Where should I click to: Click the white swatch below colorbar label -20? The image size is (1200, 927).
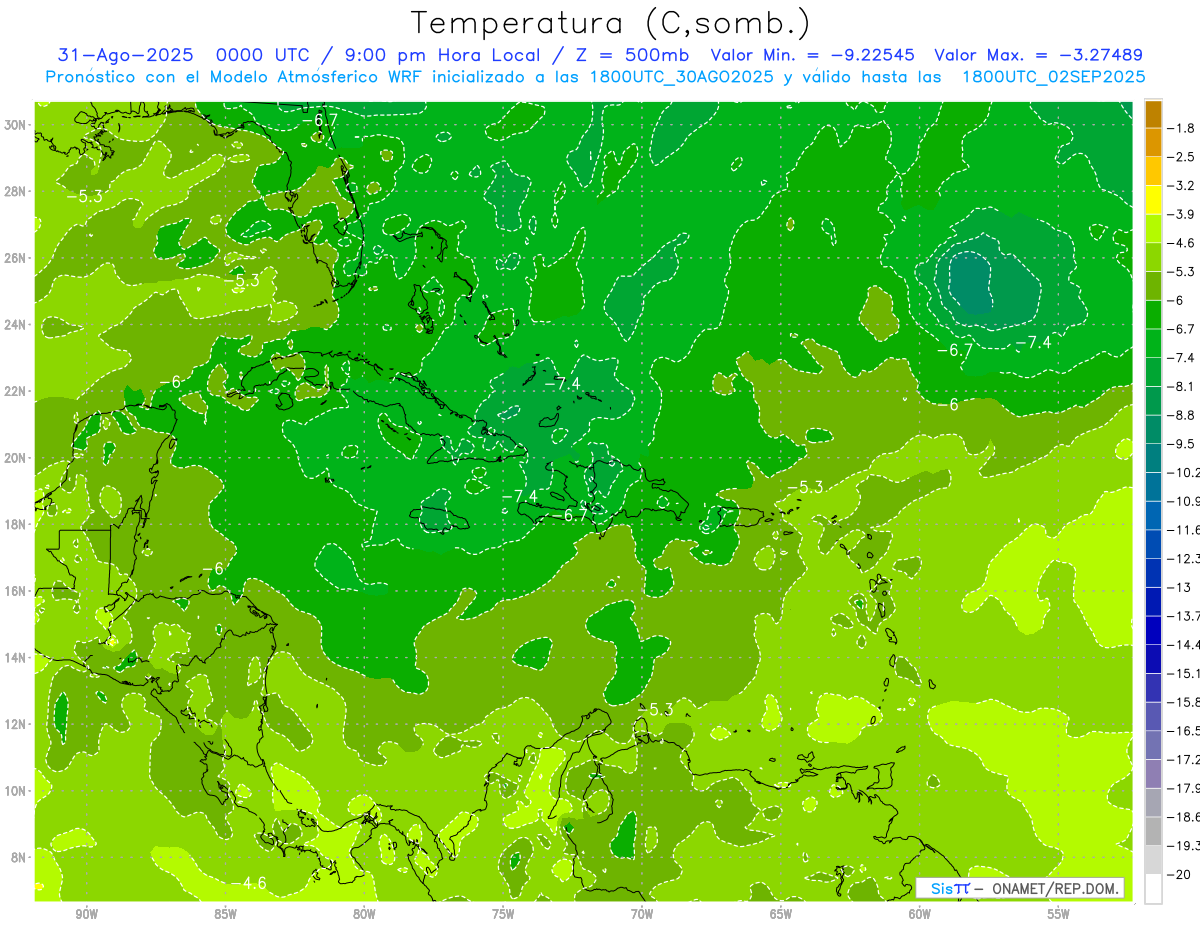(1153, 888)
